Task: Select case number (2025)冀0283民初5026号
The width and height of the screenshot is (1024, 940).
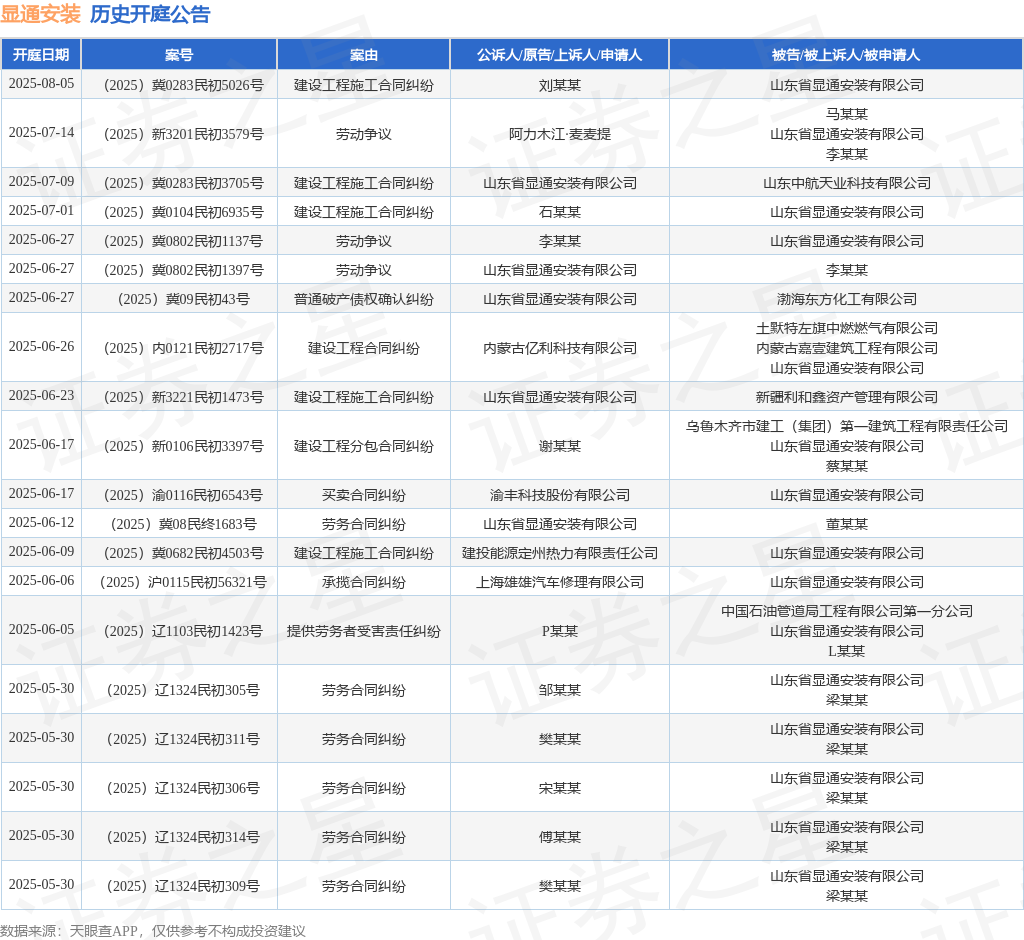Action: 180,86
